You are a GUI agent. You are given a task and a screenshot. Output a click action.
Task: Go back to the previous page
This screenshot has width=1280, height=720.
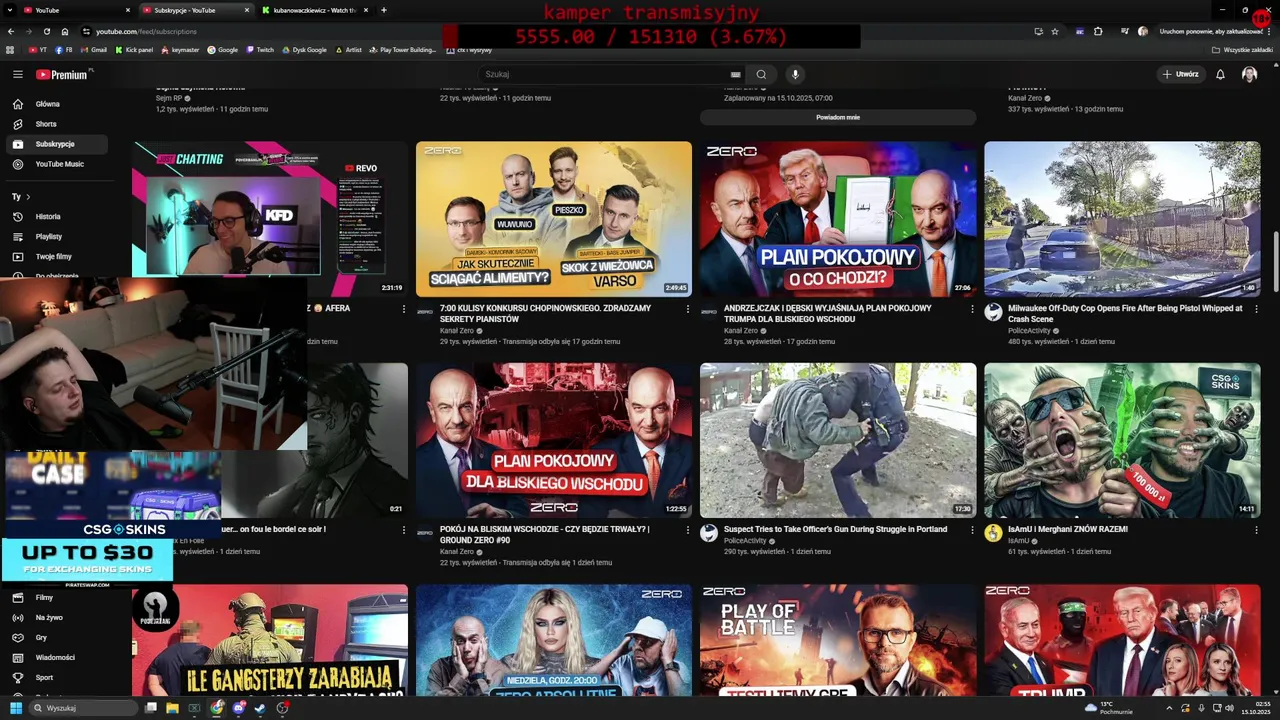(11, 31)
